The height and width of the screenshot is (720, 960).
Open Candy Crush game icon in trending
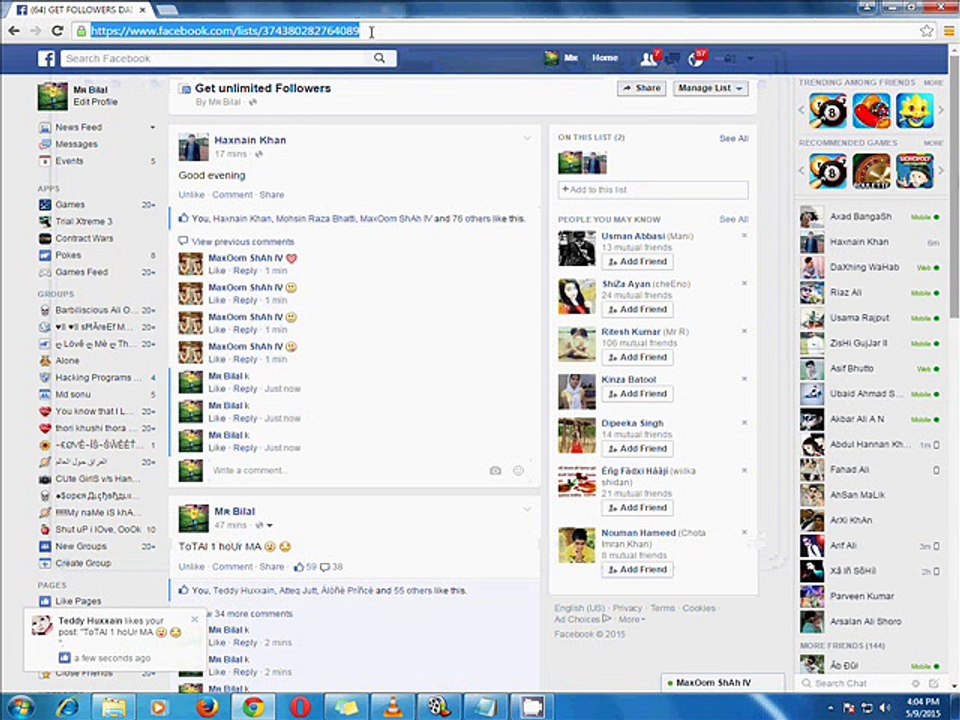(871, 111)
